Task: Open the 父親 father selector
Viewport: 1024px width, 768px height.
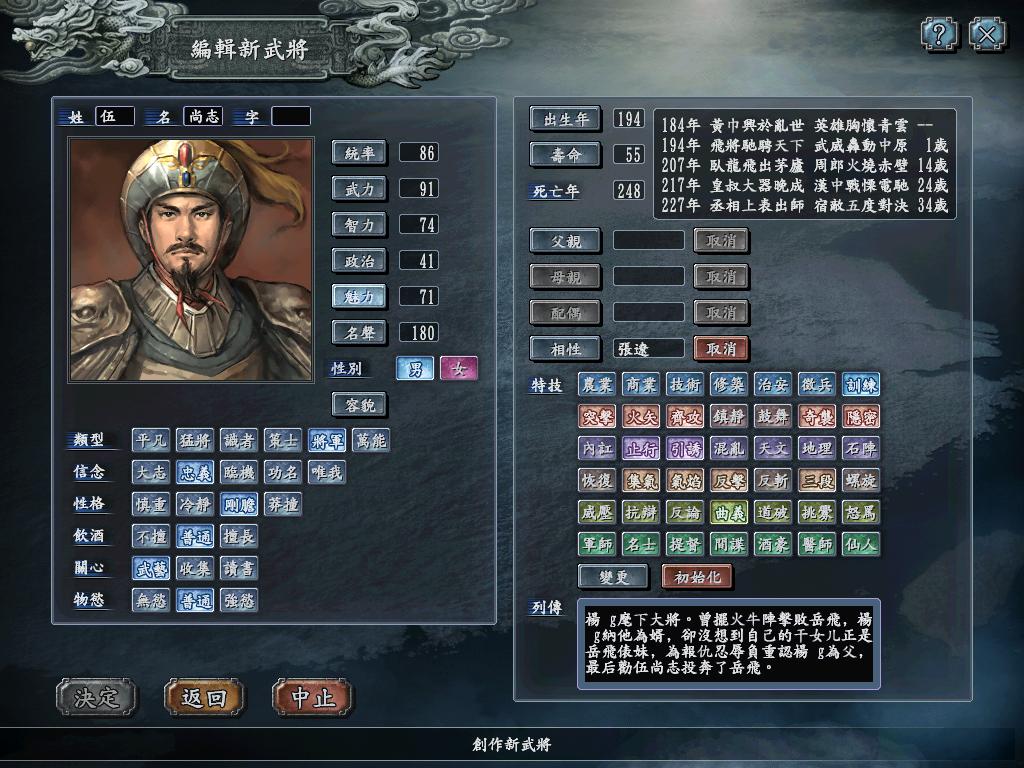Action: point(565,242)
